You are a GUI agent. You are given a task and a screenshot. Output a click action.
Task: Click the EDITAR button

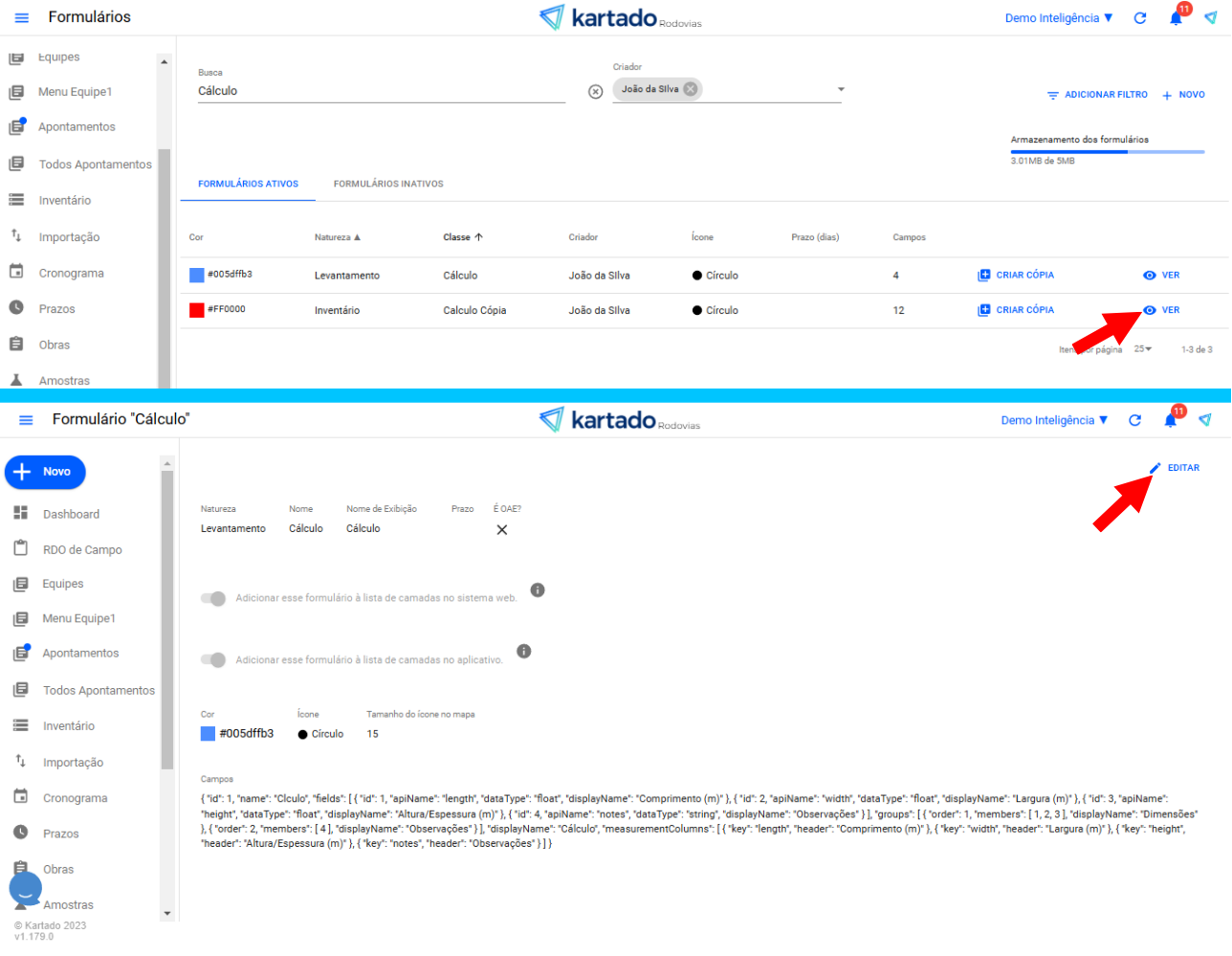pos(1175,468)
